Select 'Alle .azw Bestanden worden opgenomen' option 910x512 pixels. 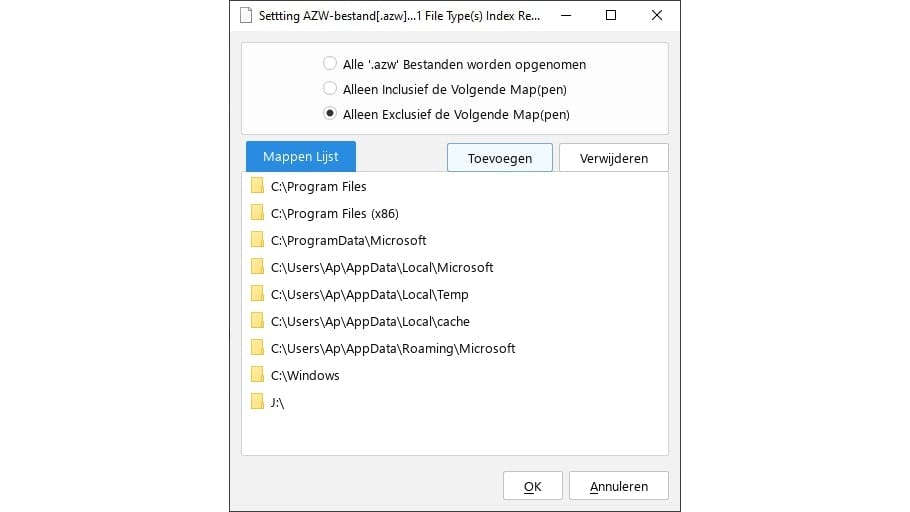coord(330,64)
